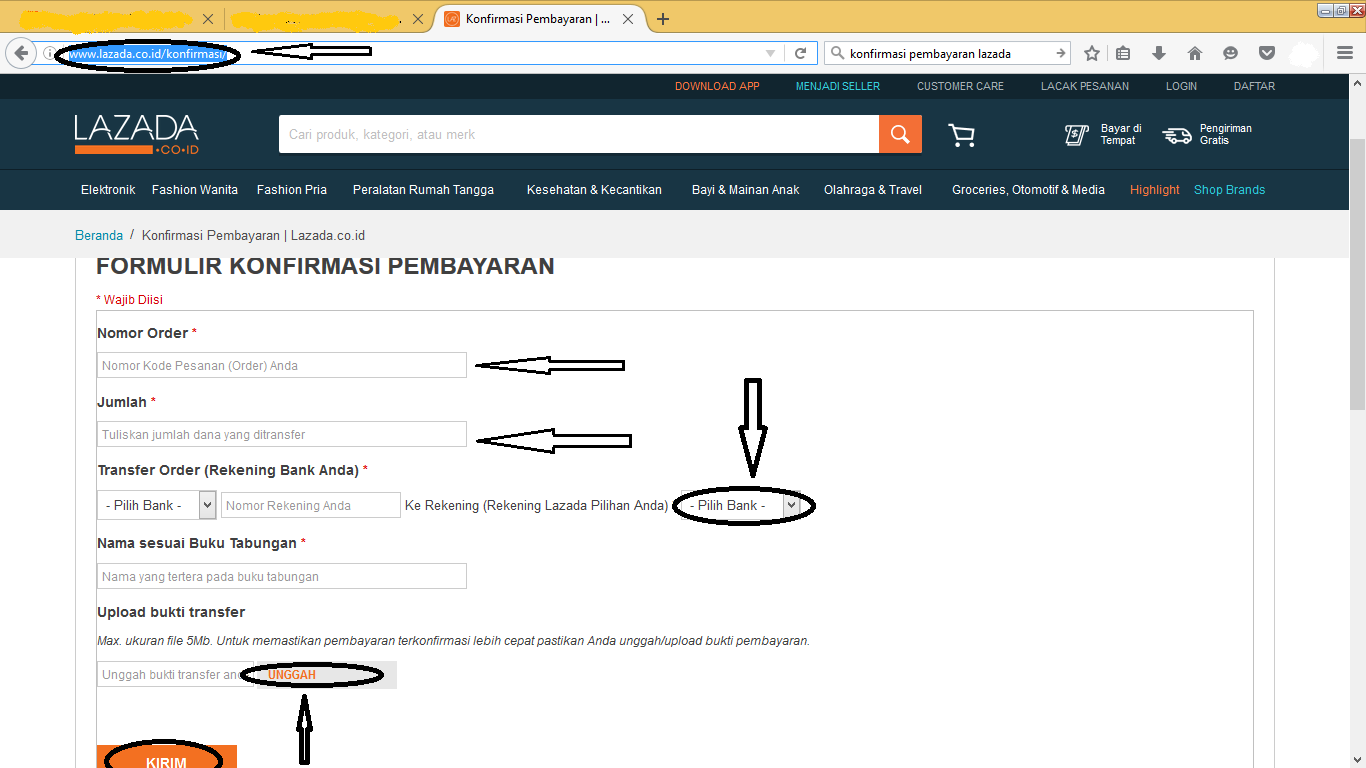Click the LOGIN link
Viewport: 1366px width, 768px height.
(1181, 86)
